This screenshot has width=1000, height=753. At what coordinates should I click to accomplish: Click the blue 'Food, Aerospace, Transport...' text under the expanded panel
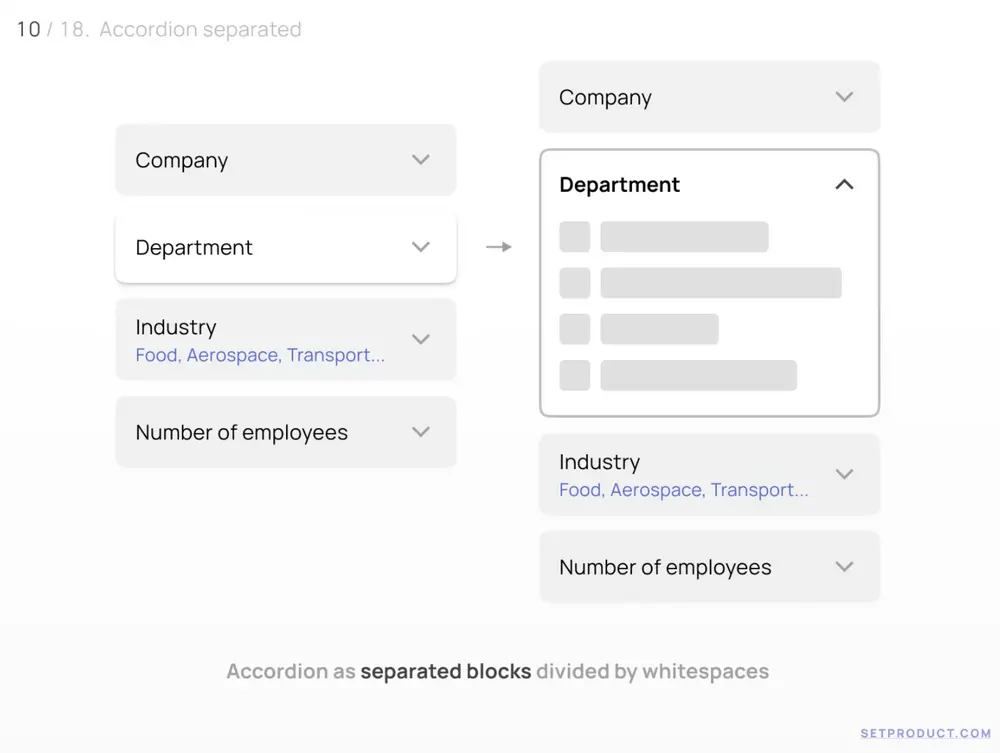[683, 490]
